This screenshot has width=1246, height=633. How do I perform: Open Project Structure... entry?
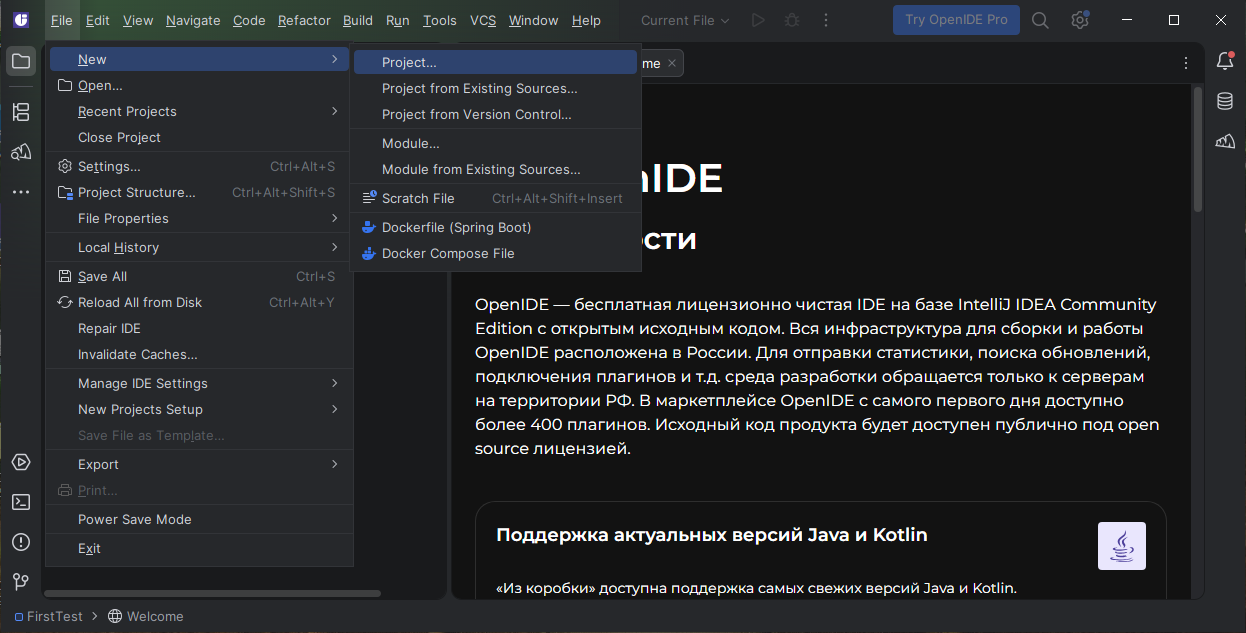[199, 192]
